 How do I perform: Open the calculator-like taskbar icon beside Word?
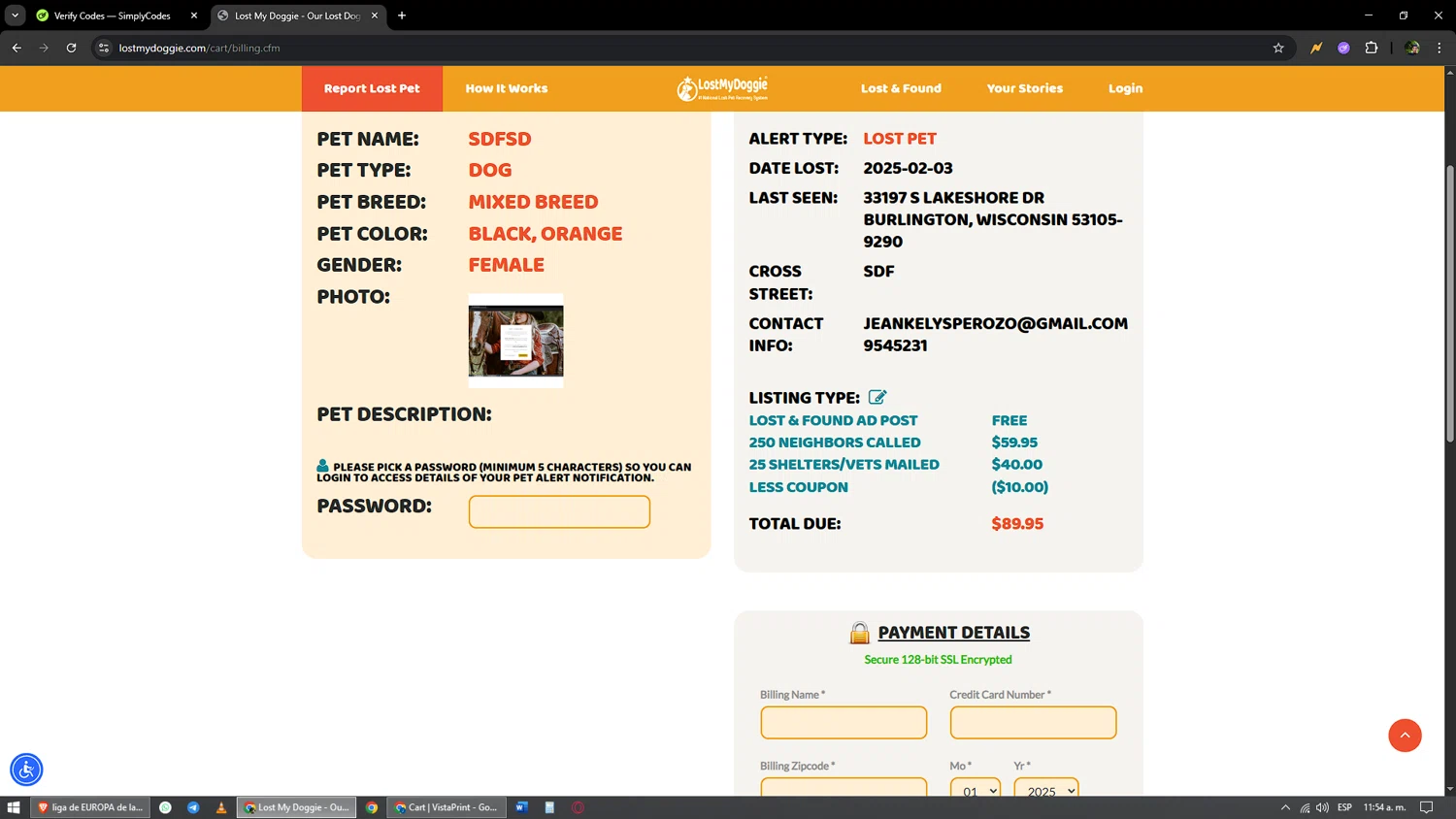549,807
